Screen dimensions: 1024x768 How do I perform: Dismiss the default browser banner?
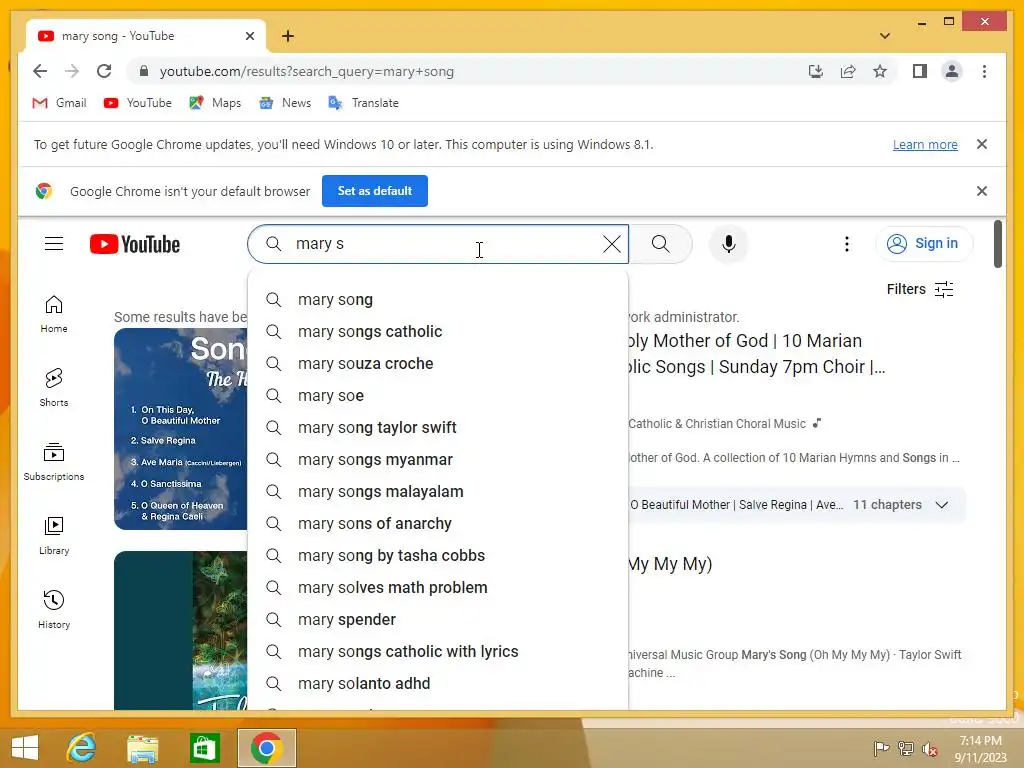[x=982, y=191]
